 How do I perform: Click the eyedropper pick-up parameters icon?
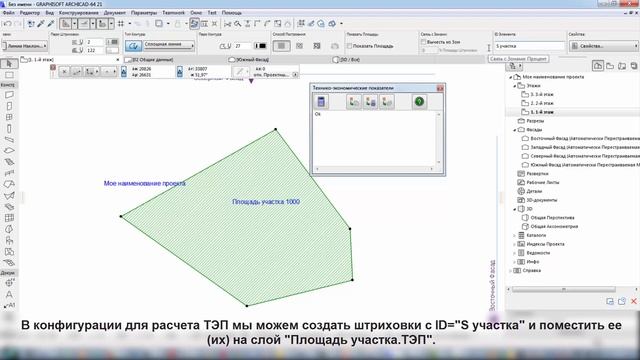pos(41,24)
